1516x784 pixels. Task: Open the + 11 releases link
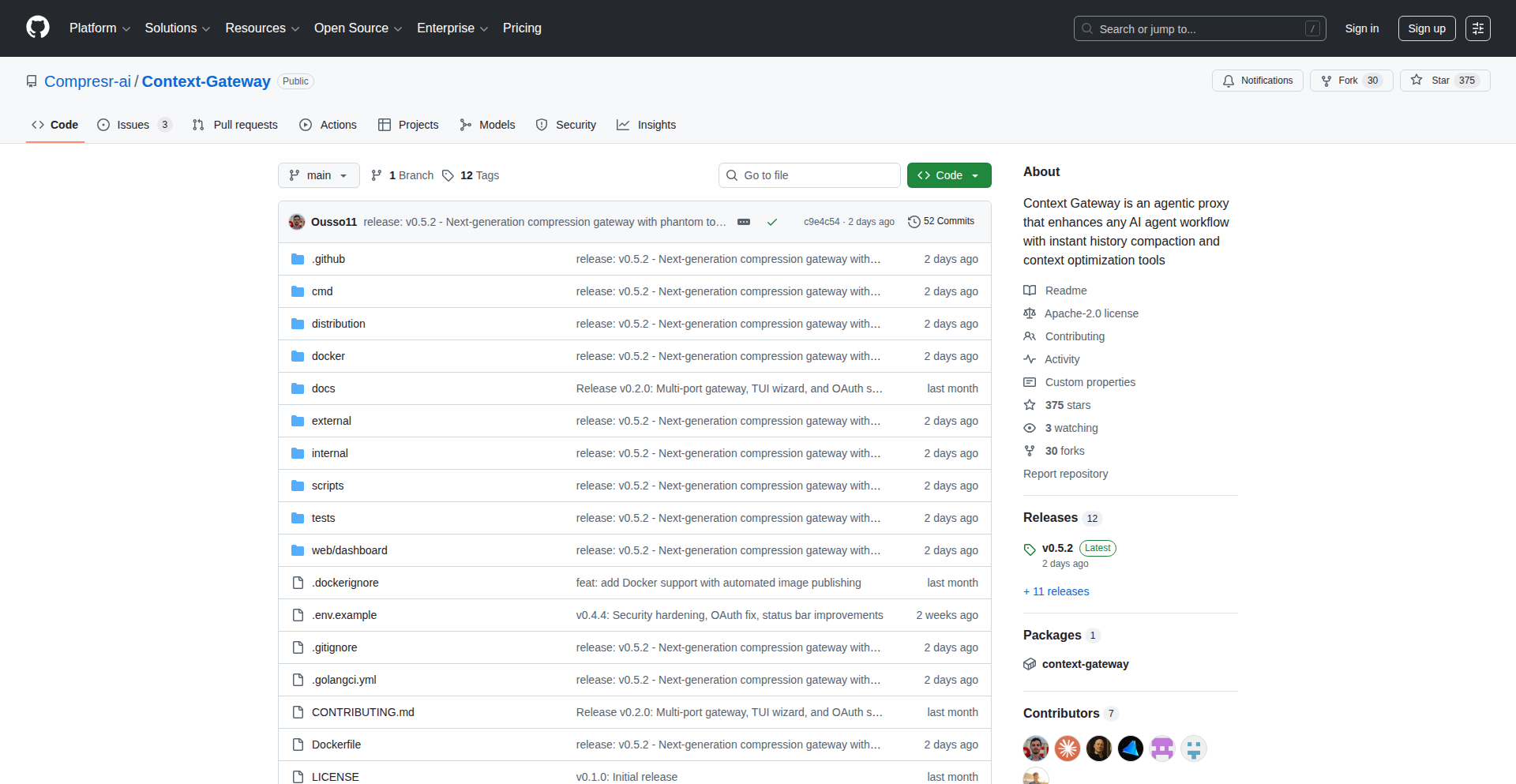[x=1056, y=591]
